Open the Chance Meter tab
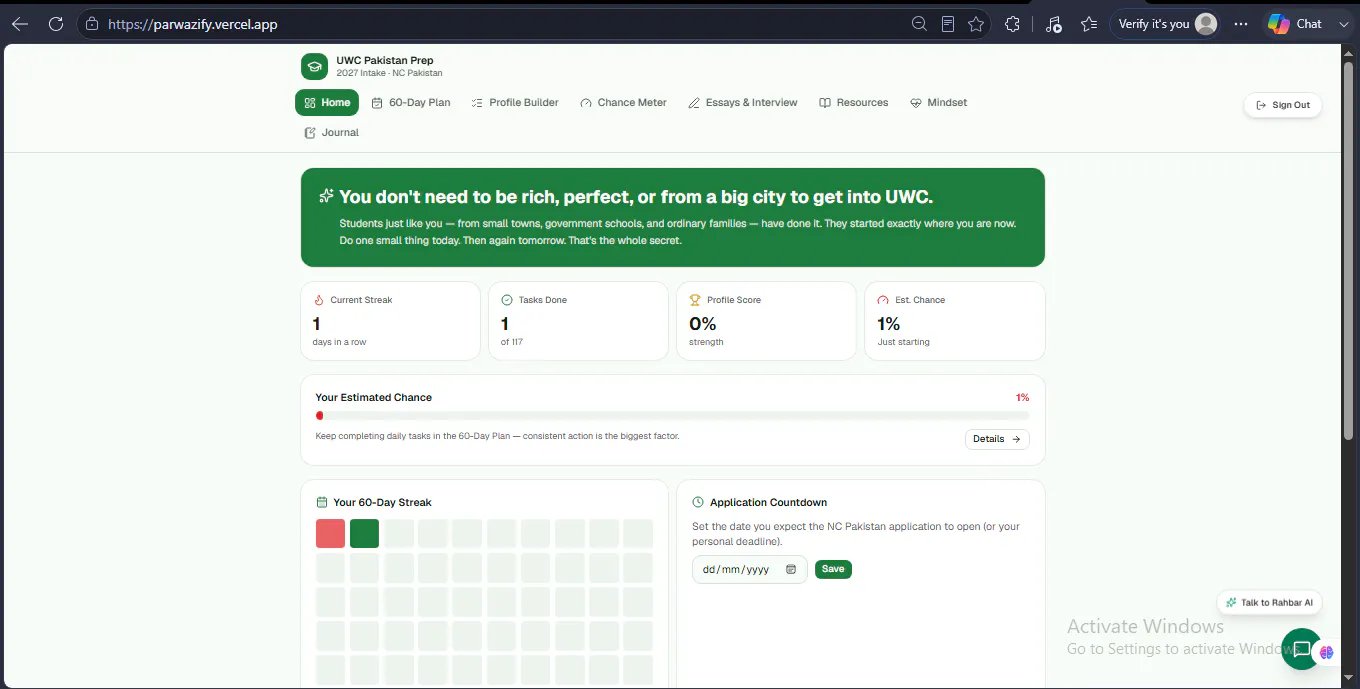This screenshot has width=1360, height=689. (x=623, y=103)
